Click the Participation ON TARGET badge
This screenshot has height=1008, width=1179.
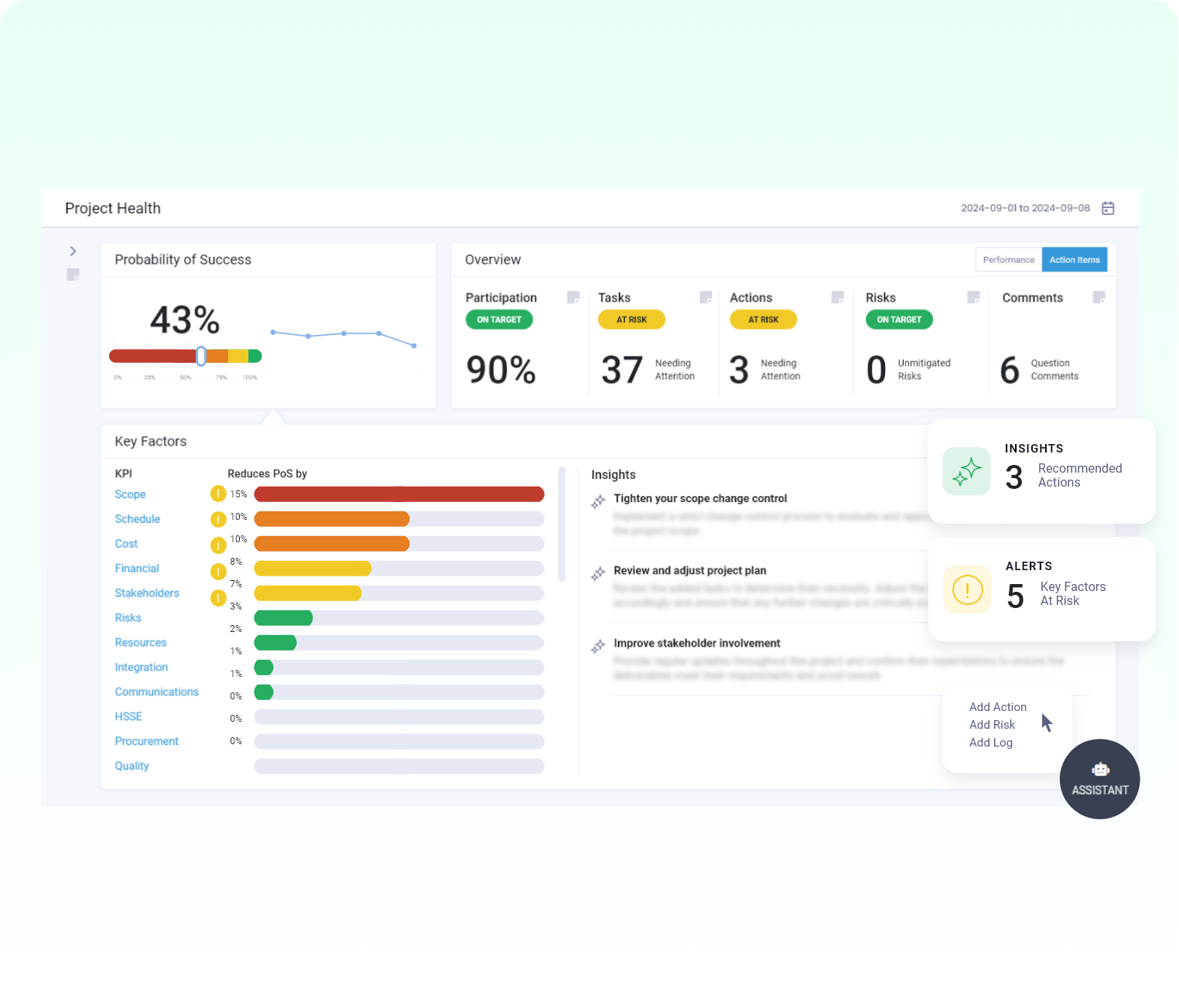coord(499,319)
